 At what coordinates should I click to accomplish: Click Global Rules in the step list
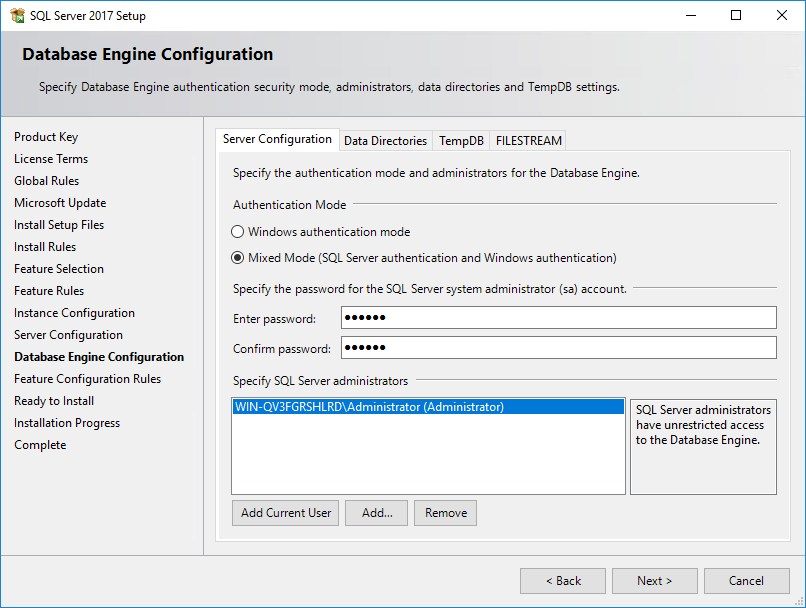(47, 181)
